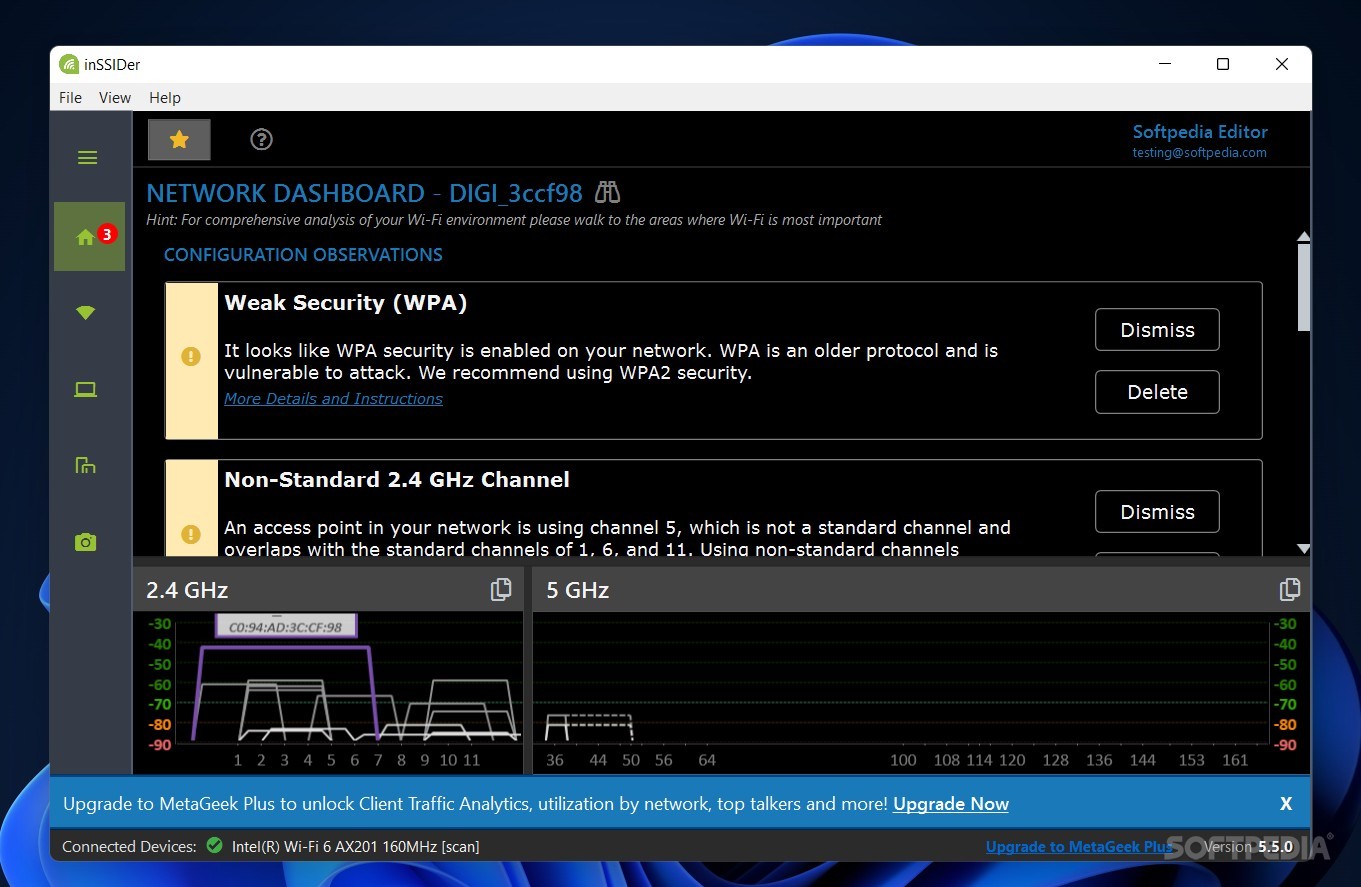Click the NETWORK DASHBOARD - DIGI_3ccf98 title
1361x887 pixels.
pyautogui.click(x=365, y=193)
